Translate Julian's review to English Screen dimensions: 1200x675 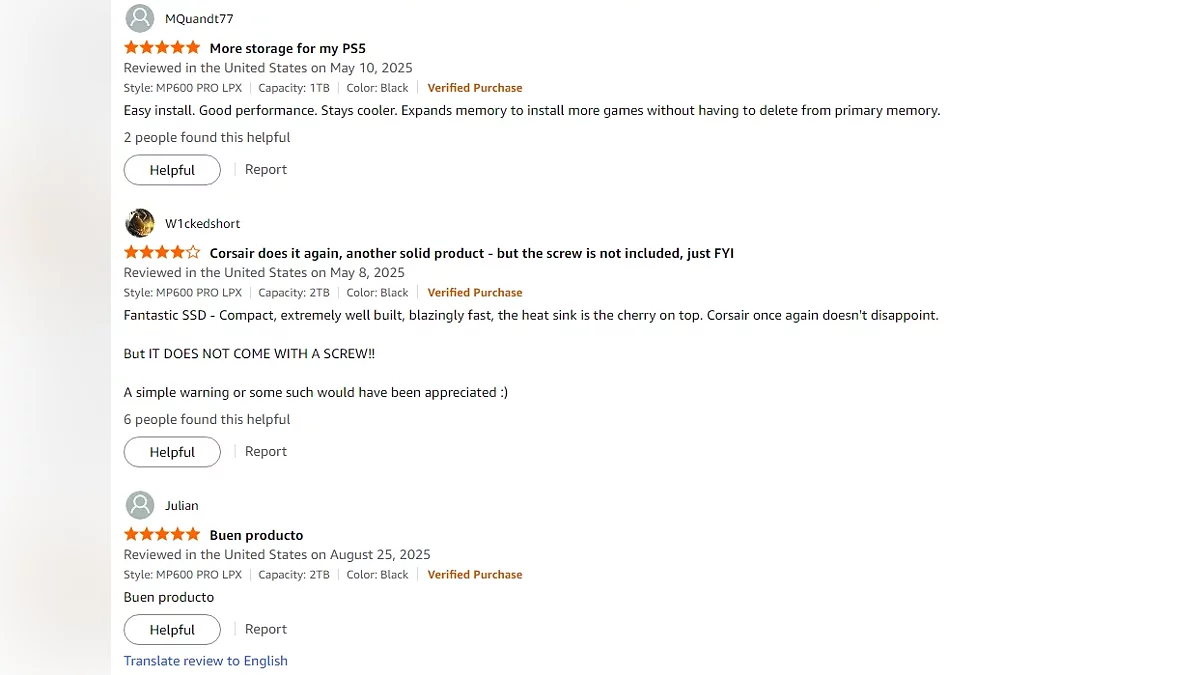click(x=206, y=661)
